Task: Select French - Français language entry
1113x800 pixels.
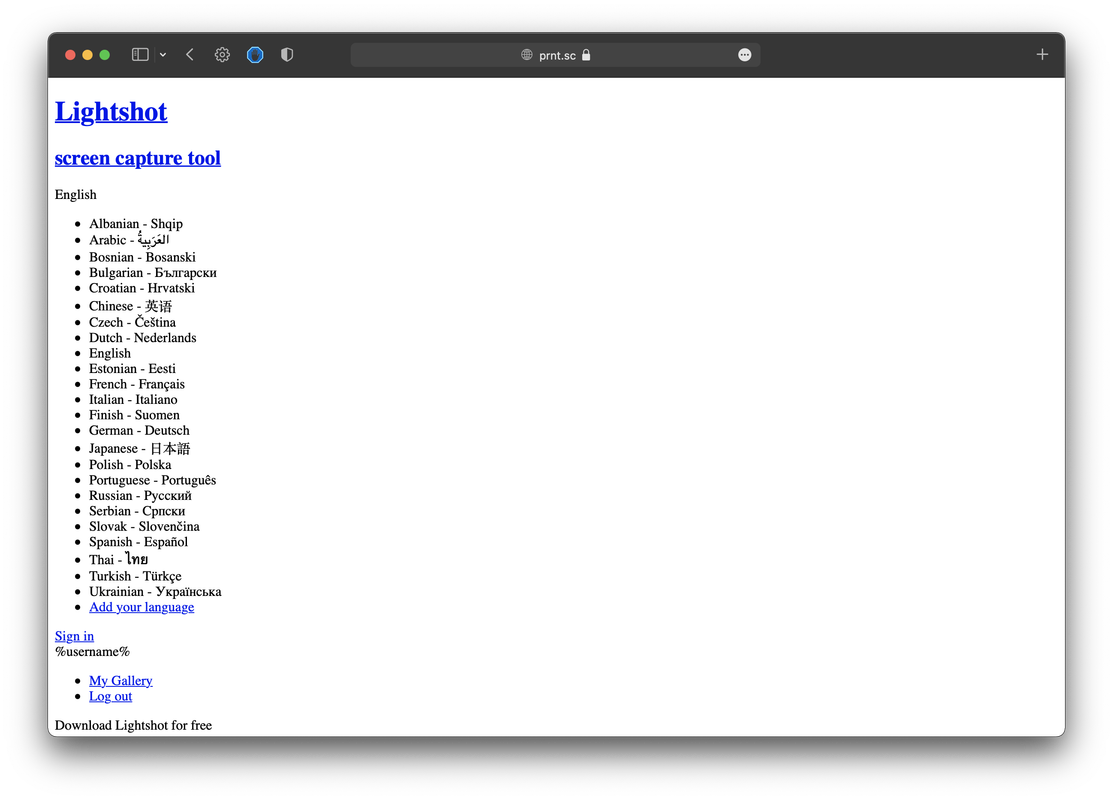Action: pos(137,384)
